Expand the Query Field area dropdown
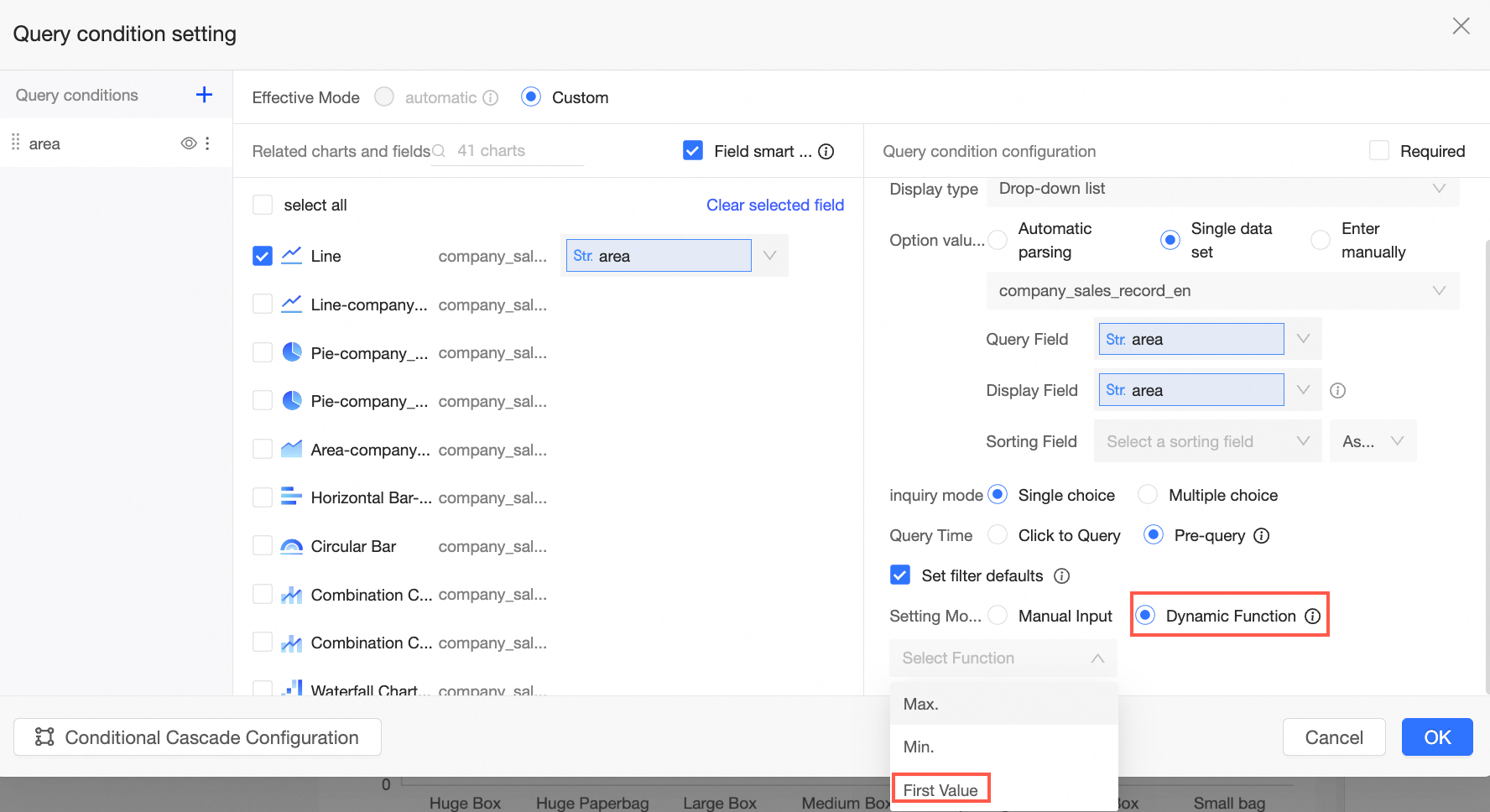The height and width of the screenshot is (812, 1490). (1208, 339)
